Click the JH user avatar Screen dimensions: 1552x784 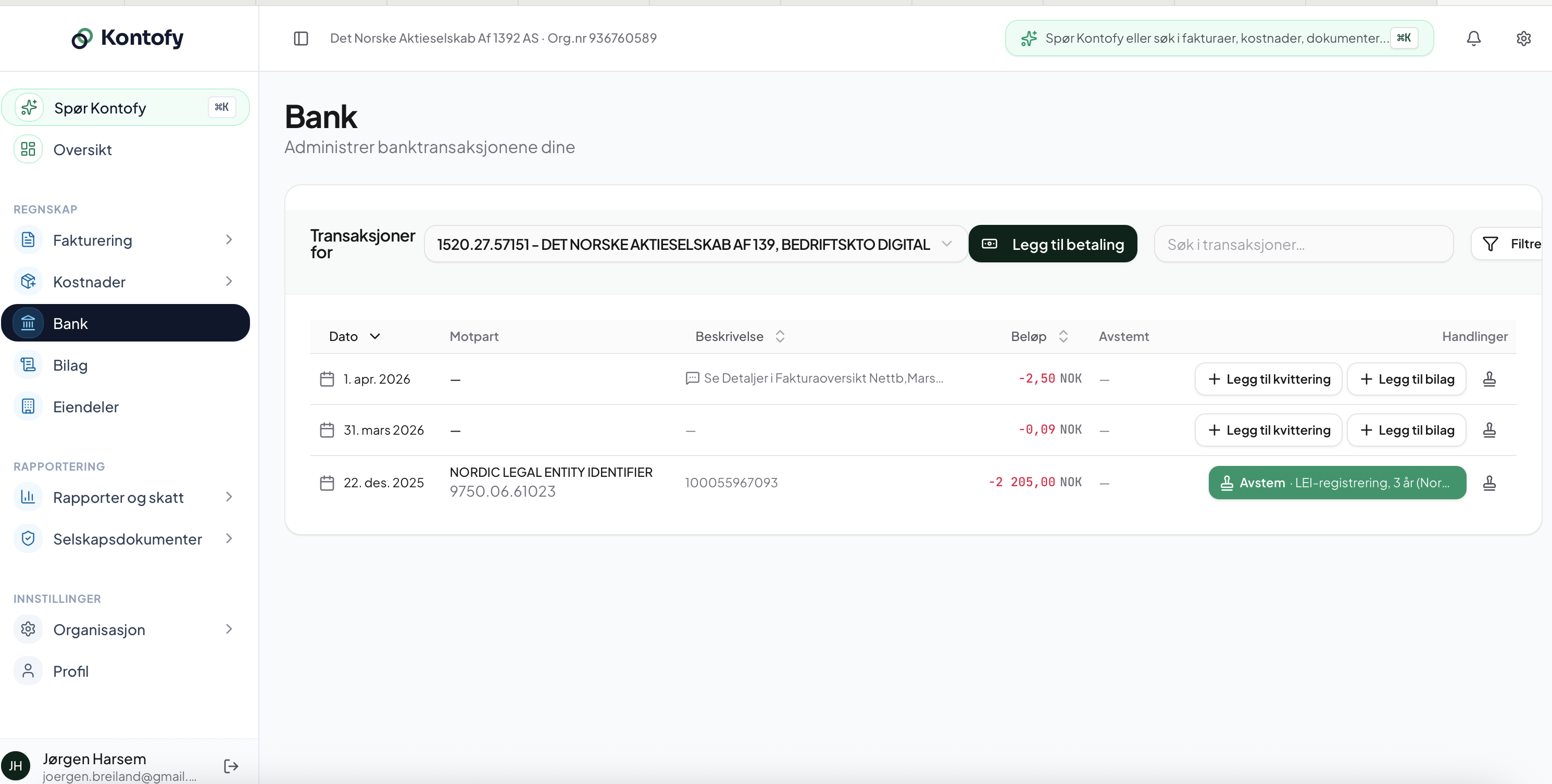pyautogui.click(x=16, y=766)
